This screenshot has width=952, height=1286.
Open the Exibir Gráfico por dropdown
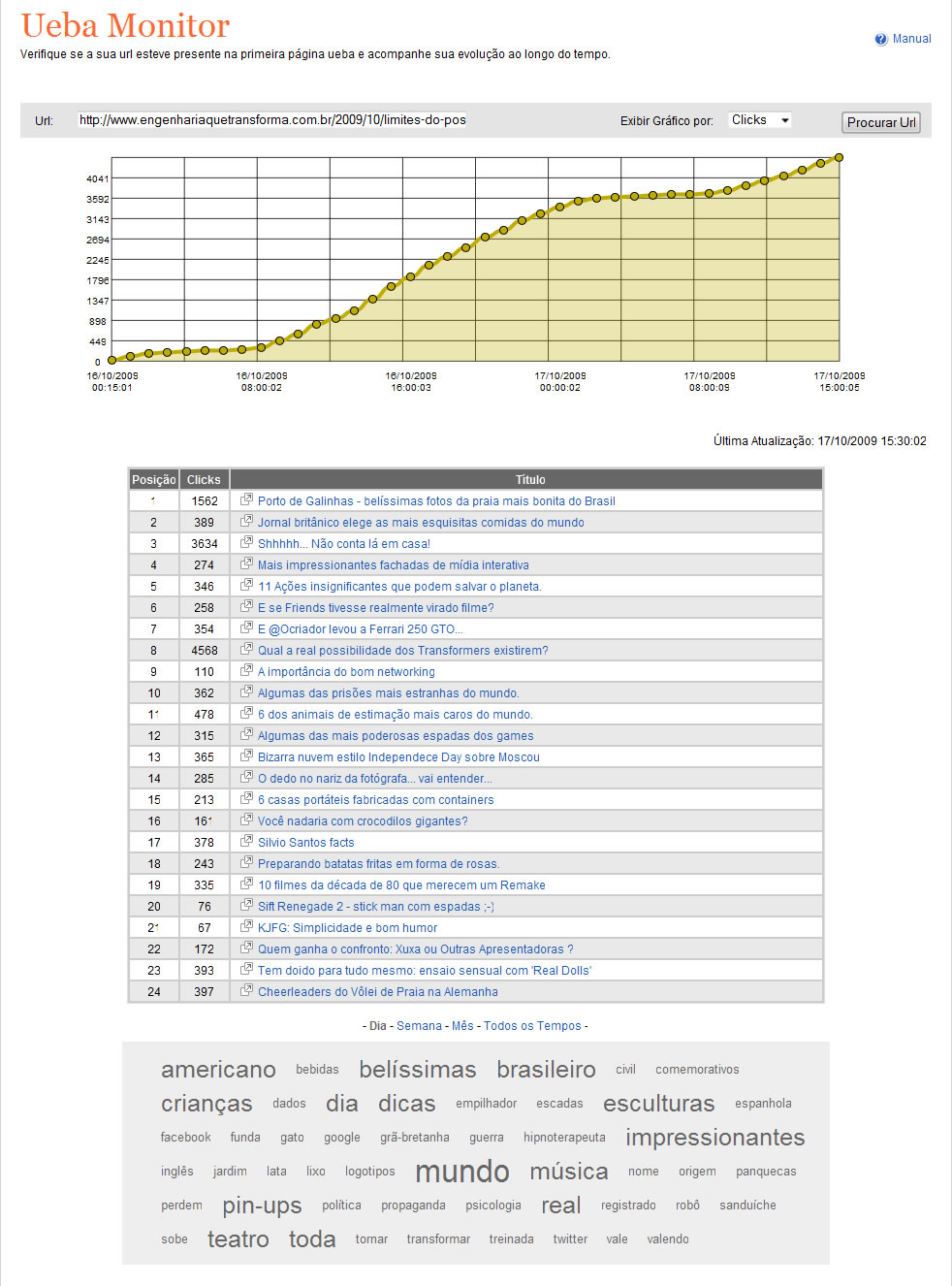(760, 120)
